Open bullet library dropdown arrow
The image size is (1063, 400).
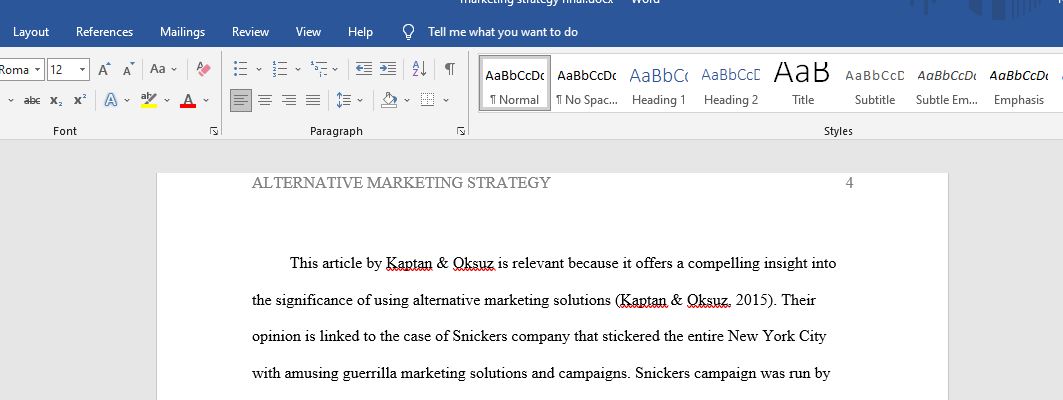pos(258,69)
